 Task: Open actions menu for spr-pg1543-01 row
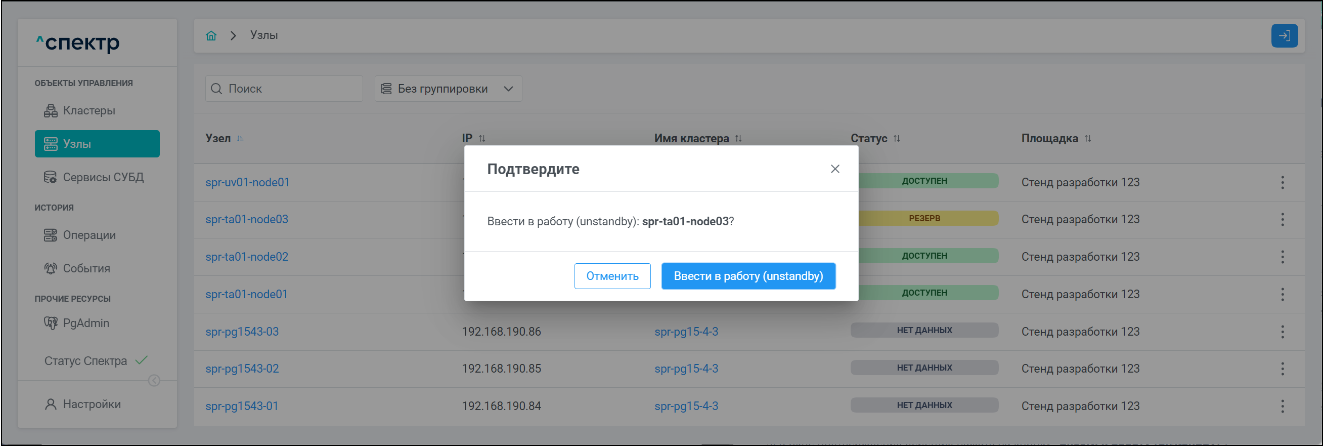1282,406
